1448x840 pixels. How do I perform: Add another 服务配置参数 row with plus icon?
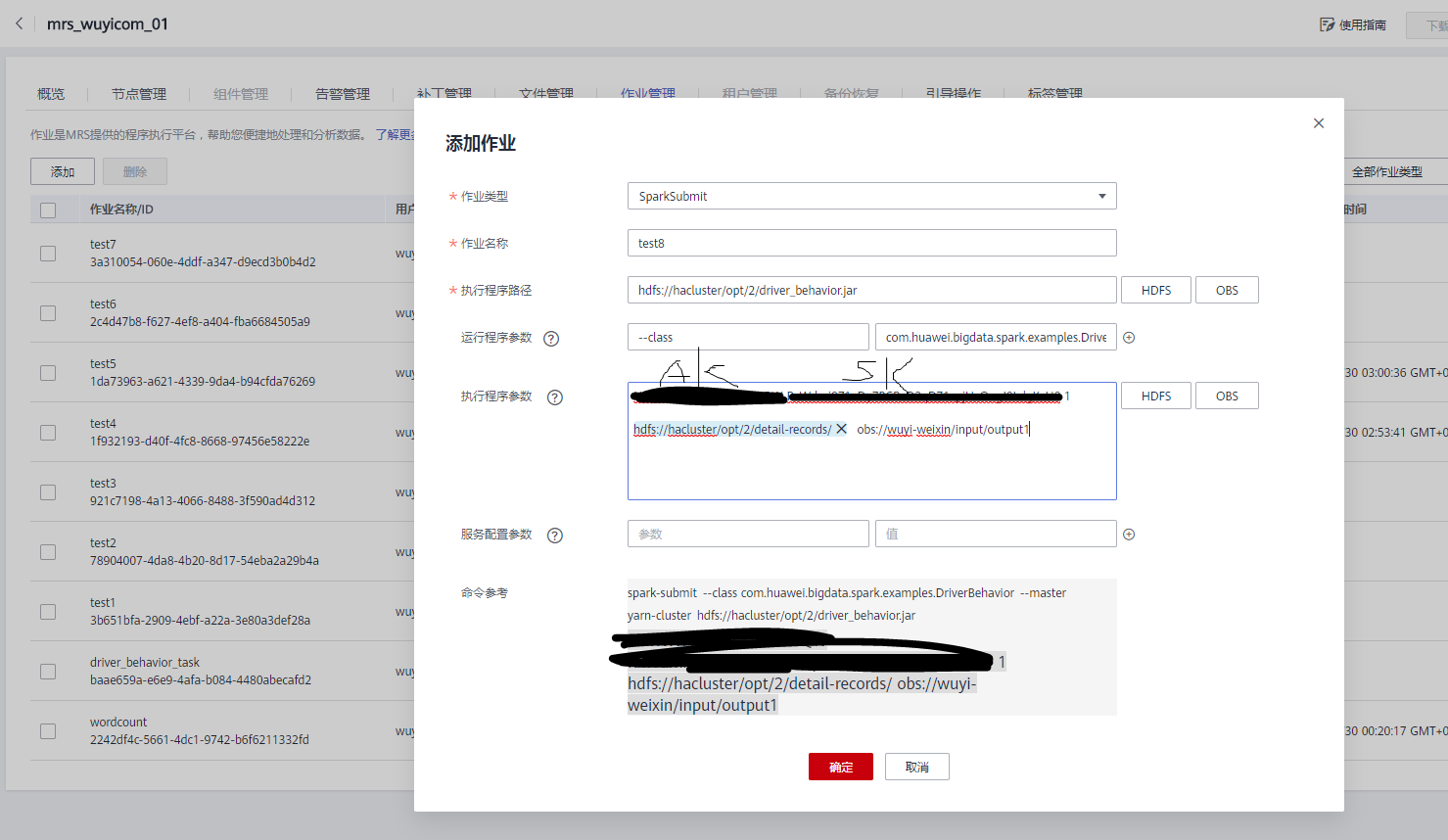click(1129, 535)
